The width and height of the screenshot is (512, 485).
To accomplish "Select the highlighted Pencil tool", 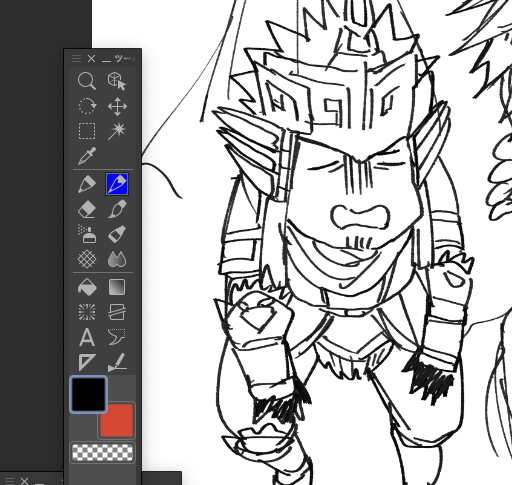I will pos(117,184).
